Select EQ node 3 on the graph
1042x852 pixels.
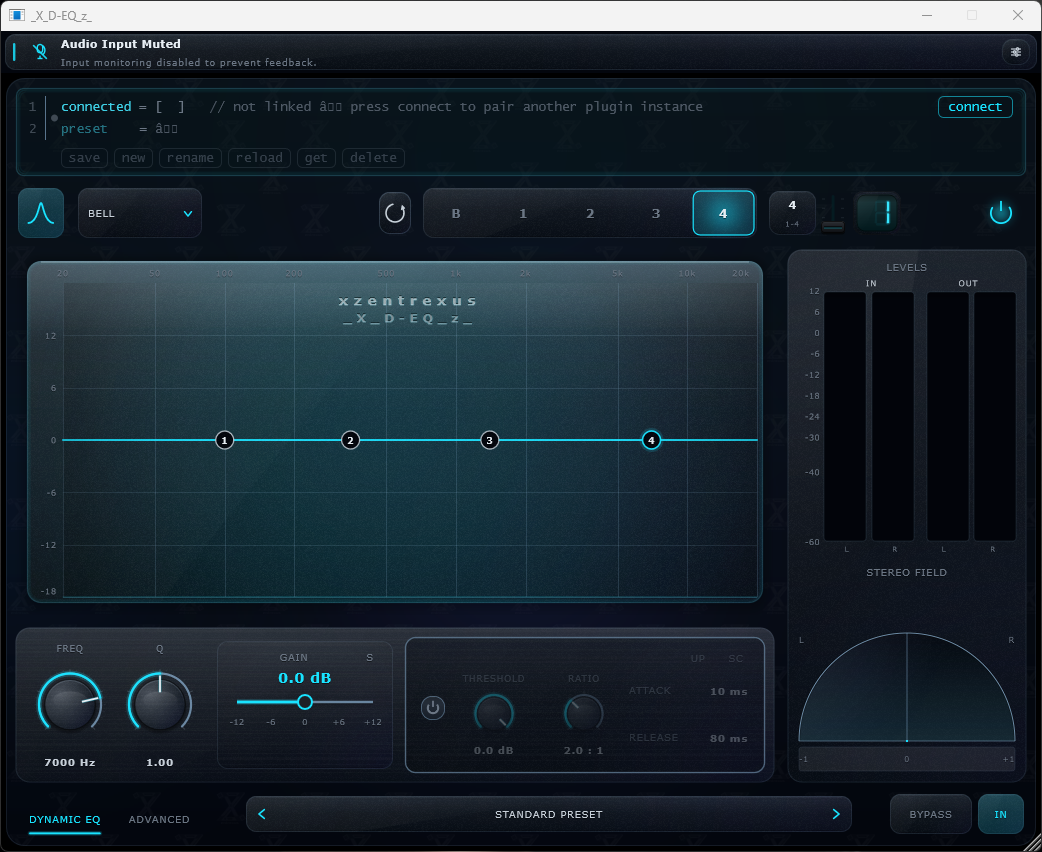coord(490,440)
